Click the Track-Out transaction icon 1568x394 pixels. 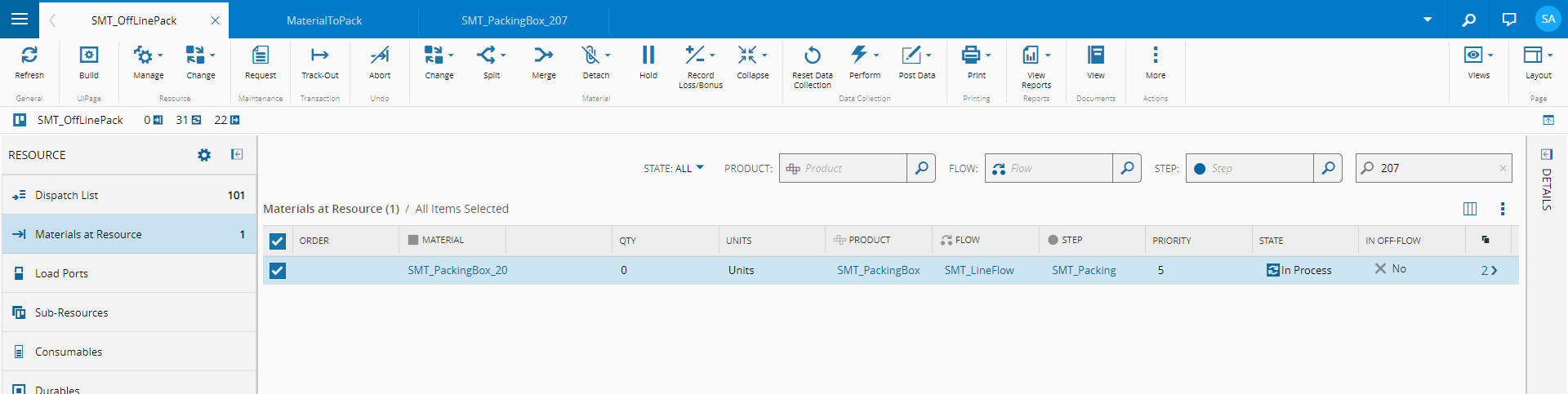[319, 55]
